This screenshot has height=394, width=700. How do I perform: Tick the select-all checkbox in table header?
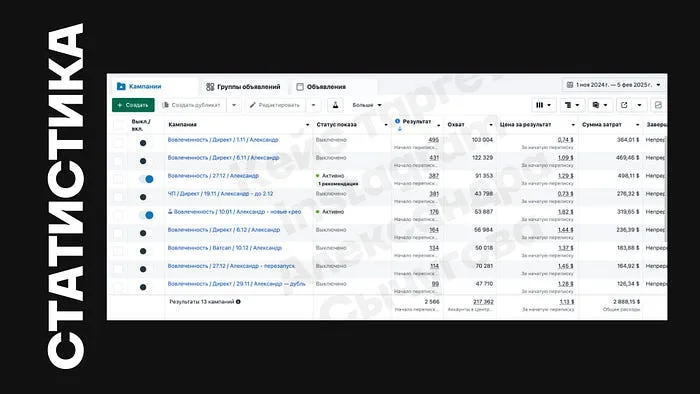118,125
